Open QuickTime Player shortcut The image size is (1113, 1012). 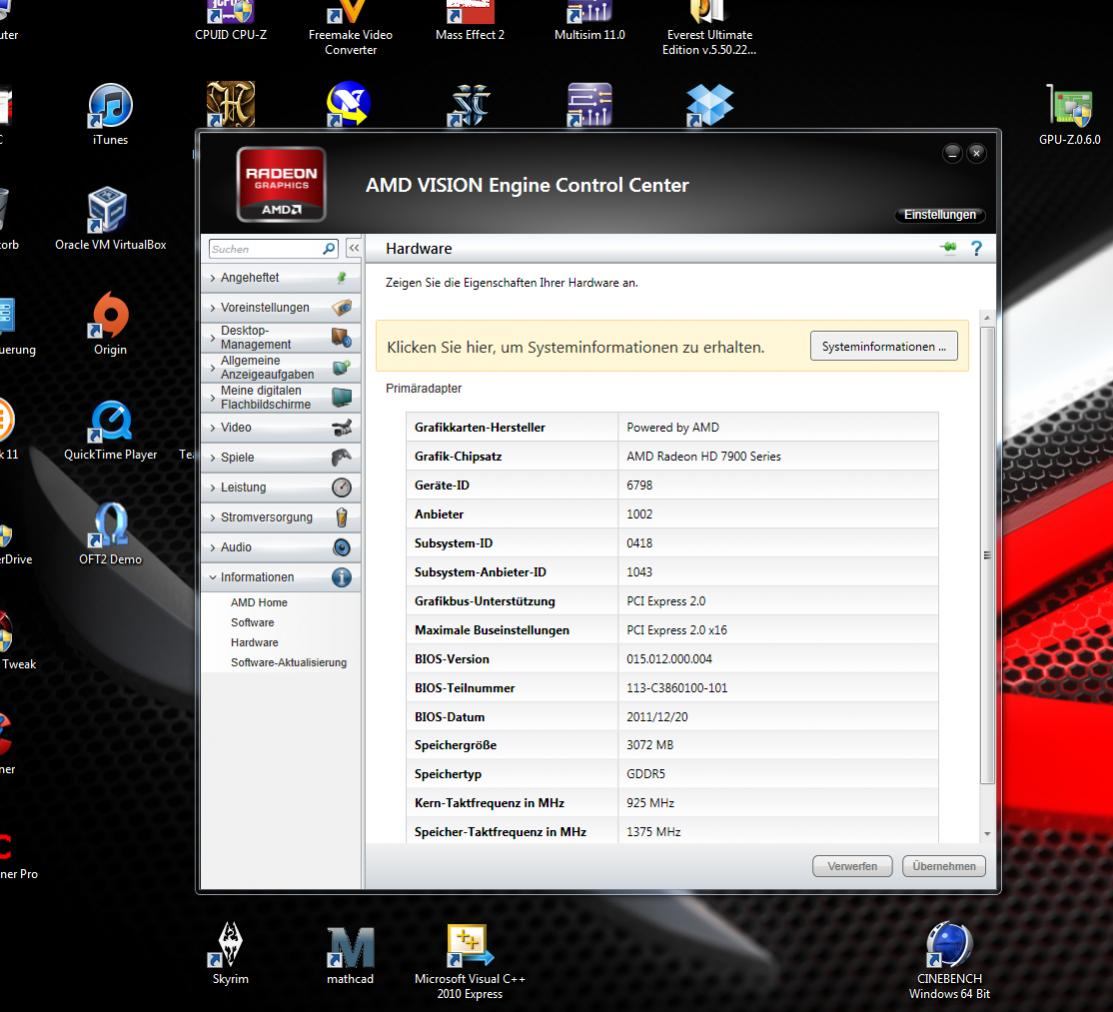[x=110, y=429]
